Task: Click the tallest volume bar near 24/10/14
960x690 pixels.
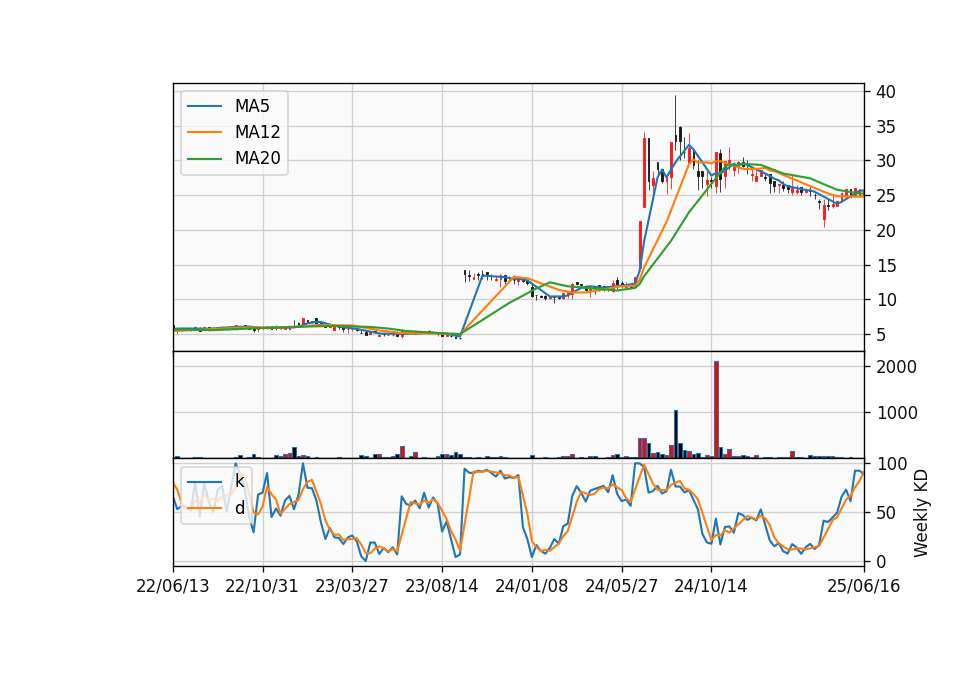Action: pos(716,410)
